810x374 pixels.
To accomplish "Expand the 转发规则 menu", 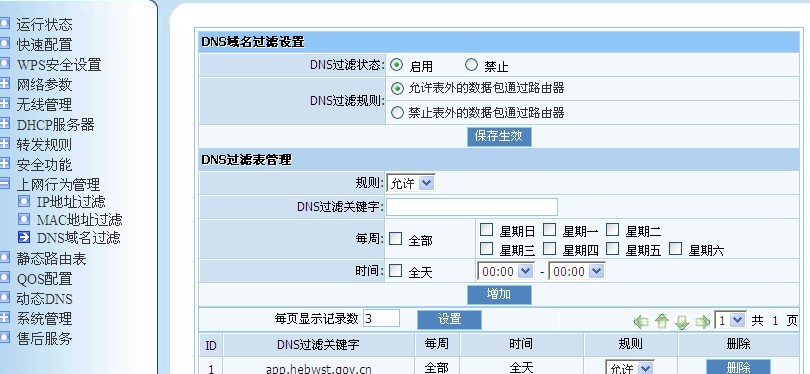I will [x=5, y=144].
